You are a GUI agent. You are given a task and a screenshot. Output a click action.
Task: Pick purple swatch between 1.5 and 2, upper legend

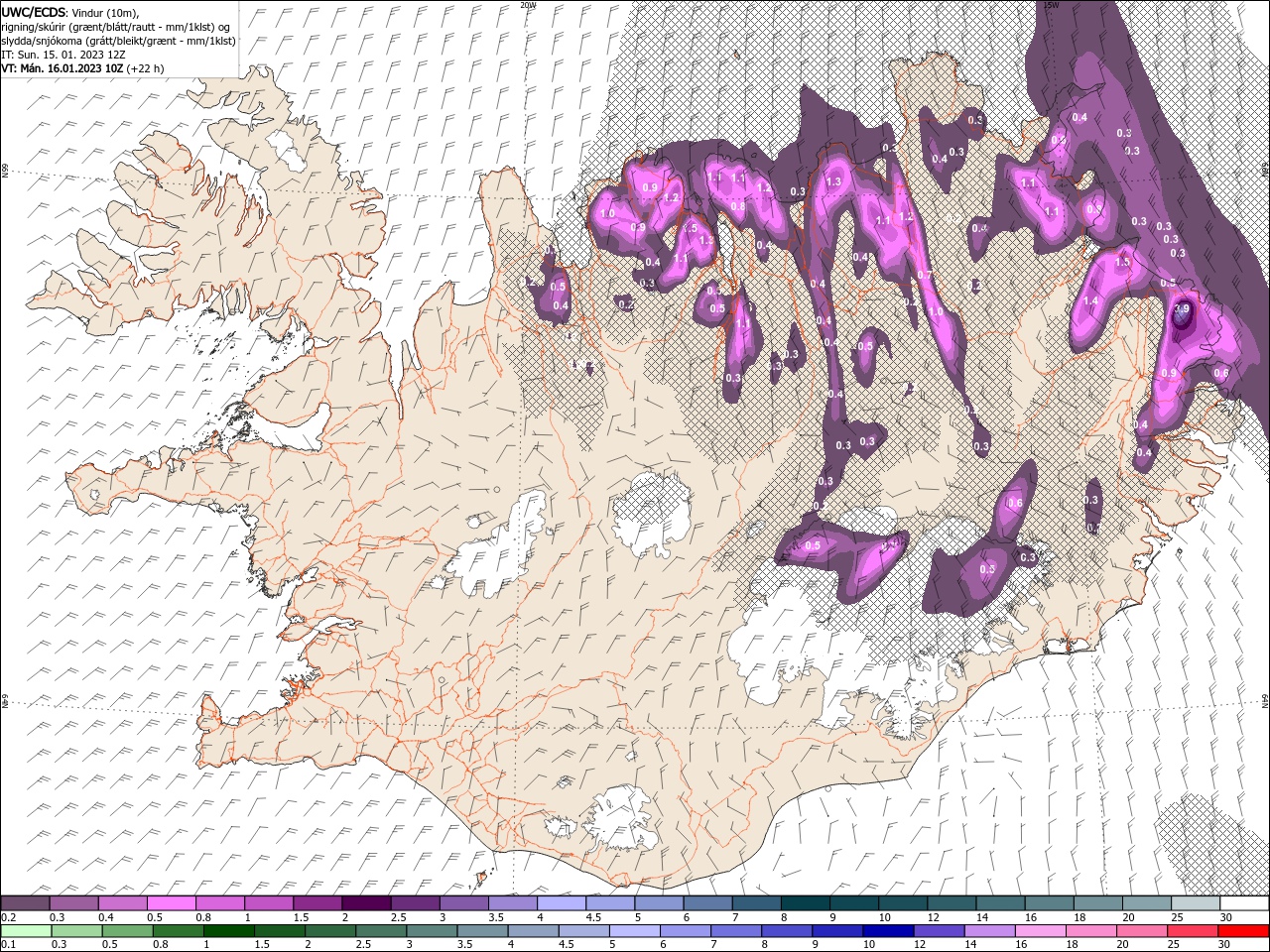pyautogui.click(x=317, y=903)
